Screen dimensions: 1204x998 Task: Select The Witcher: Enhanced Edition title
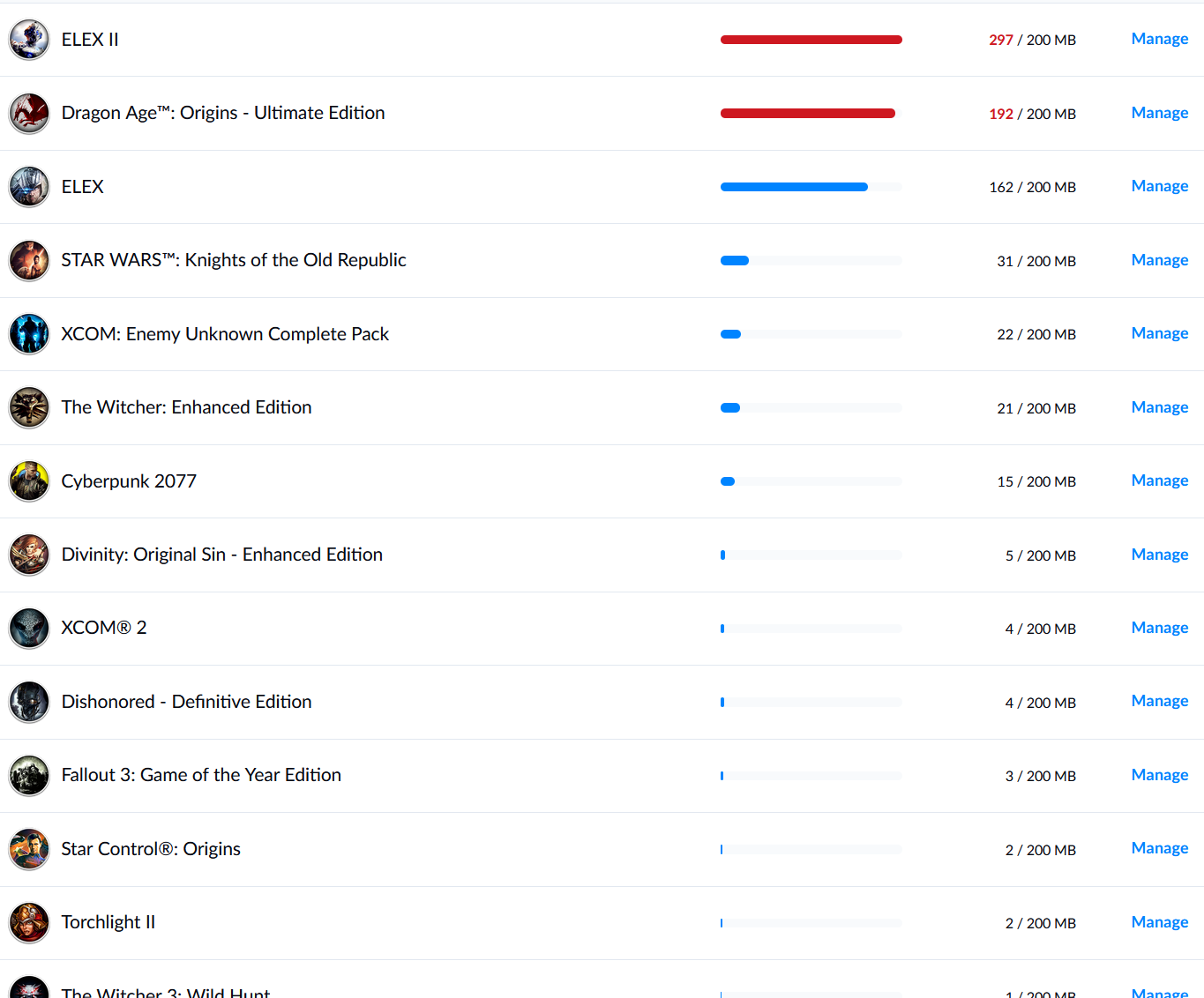point(186,407)
